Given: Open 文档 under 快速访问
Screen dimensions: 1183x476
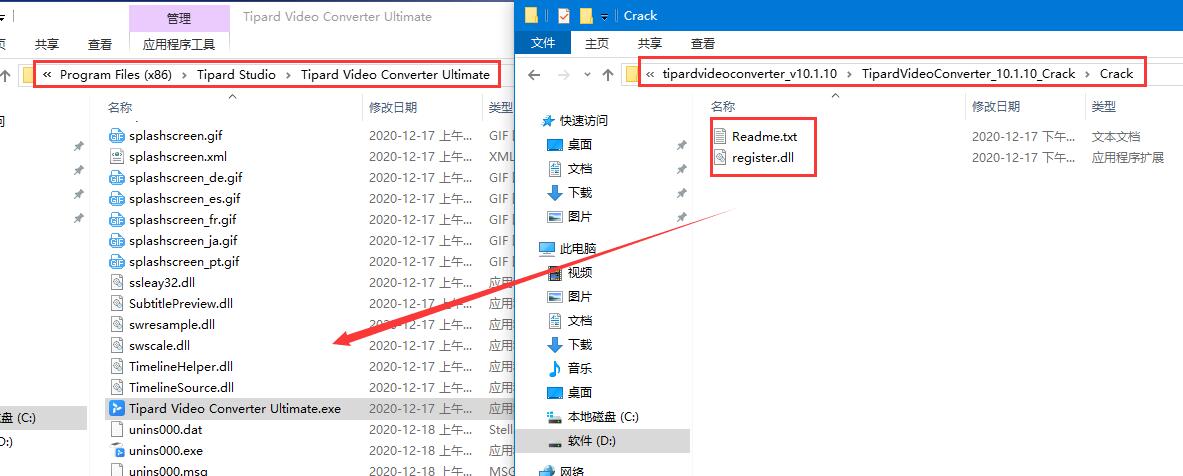Looking at the screenshot, I should (579, 169).
